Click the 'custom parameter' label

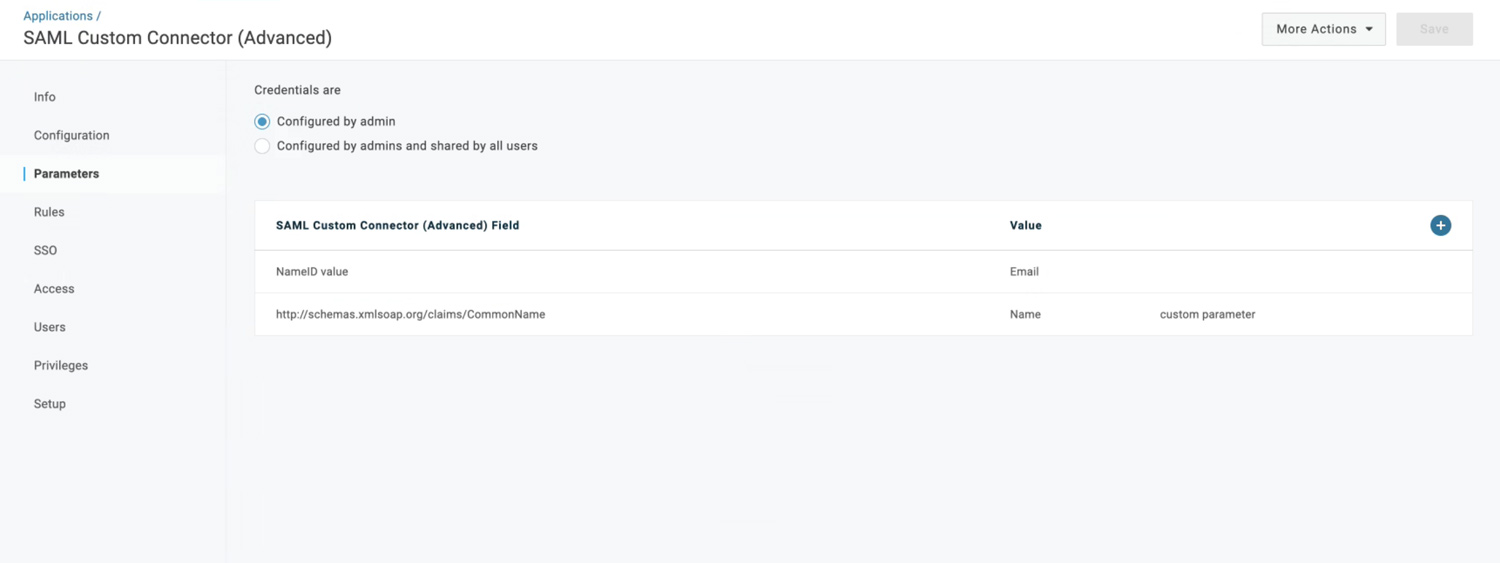pos(1207,314)
